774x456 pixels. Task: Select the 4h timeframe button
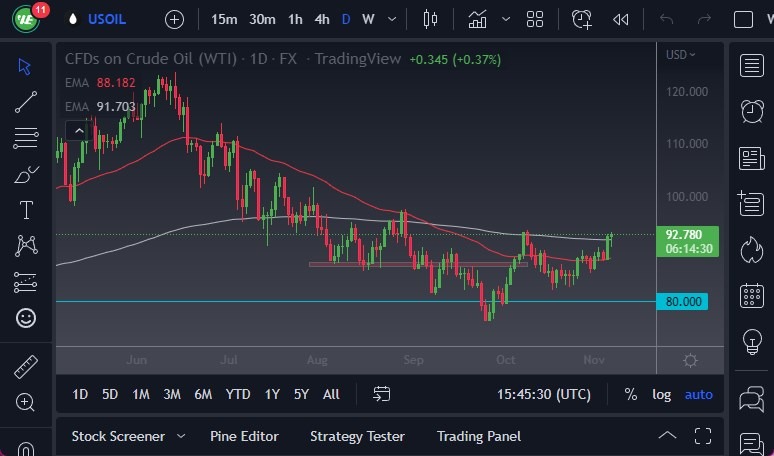[x=321, y=19]
